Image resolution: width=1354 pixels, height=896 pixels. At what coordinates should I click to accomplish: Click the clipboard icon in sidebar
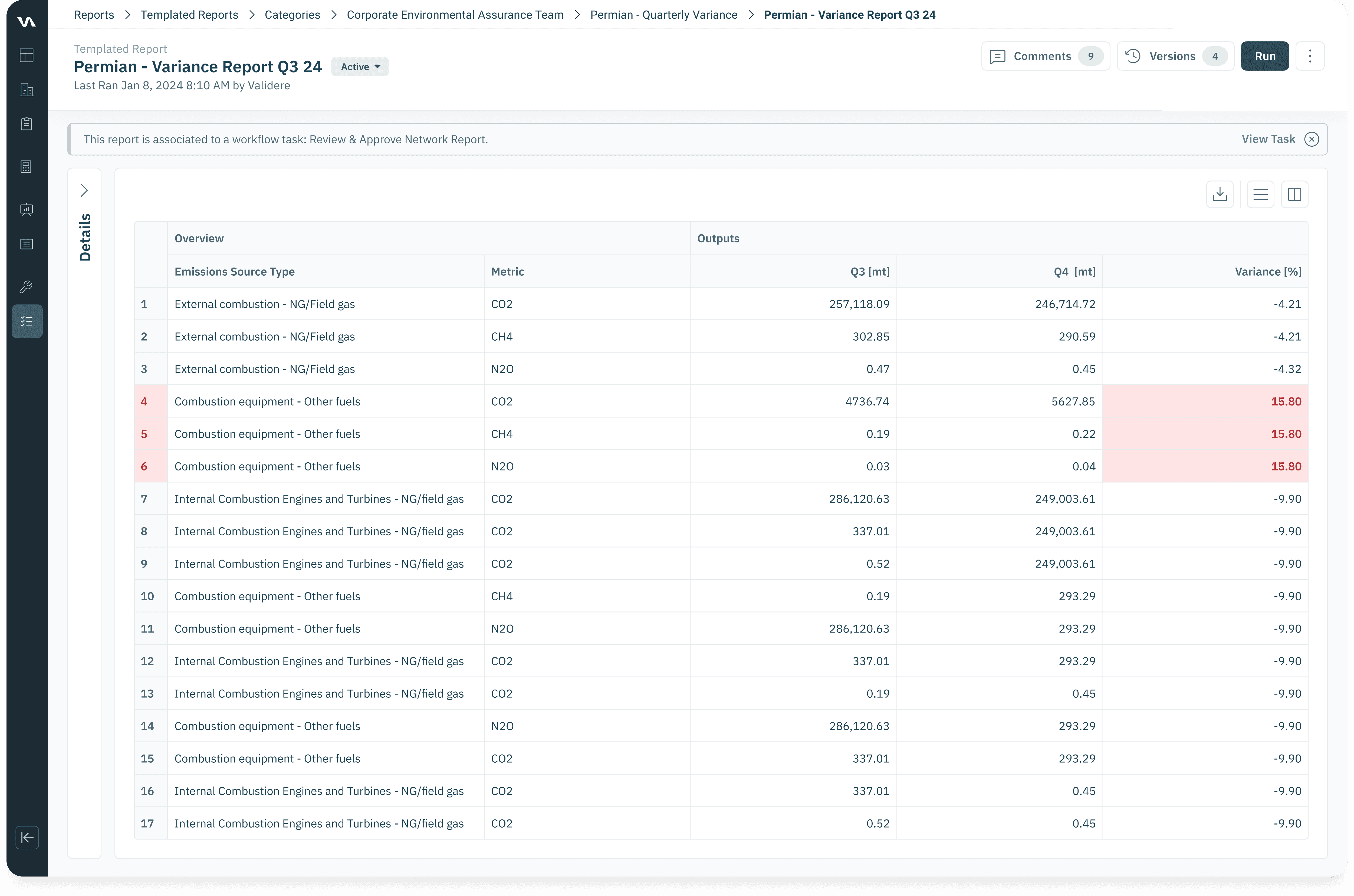pyautogui.click(x=26, y=124)
